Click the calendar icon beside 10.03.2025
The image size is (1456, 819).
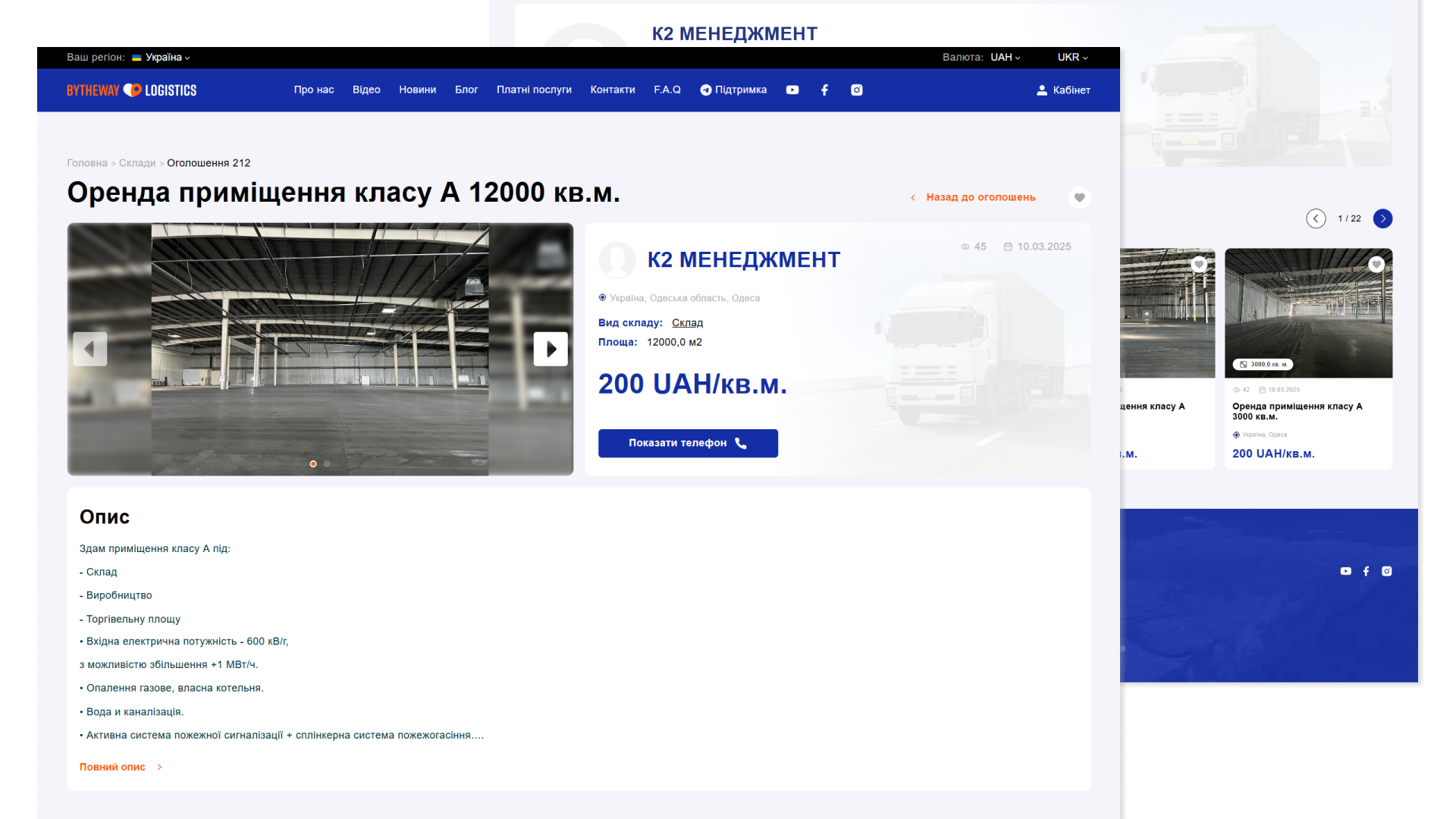[1008, 247]
